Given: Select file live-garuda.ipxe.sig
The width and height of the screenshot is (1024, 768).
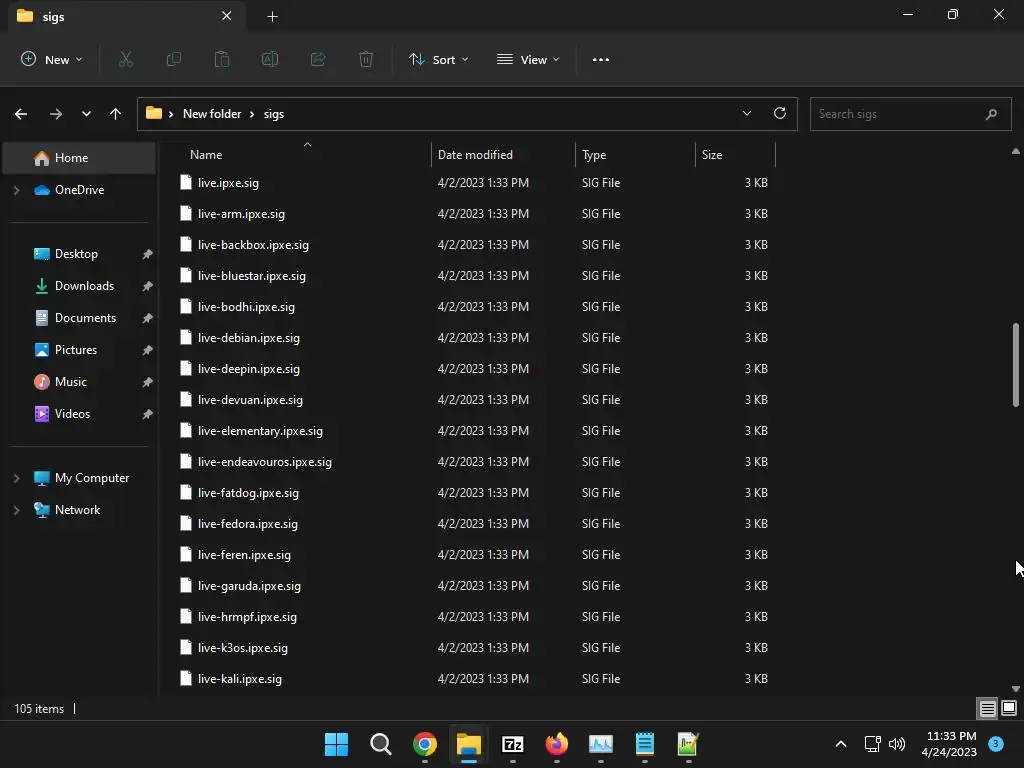Looking at the screenshot, I should coord(249,586).
